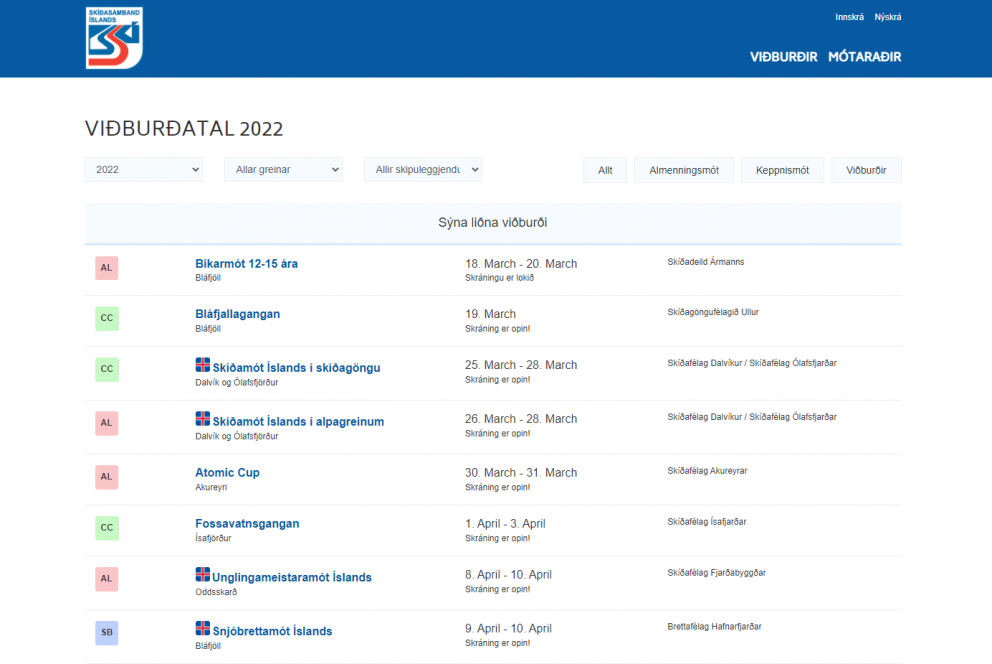Image resolution: width=992 pixels, height=664 pixels.
Task: Click the flag icon beside Skíðamót Íslands í skíðagöngu
Action: pyautogui.click(x=202, y=365)
